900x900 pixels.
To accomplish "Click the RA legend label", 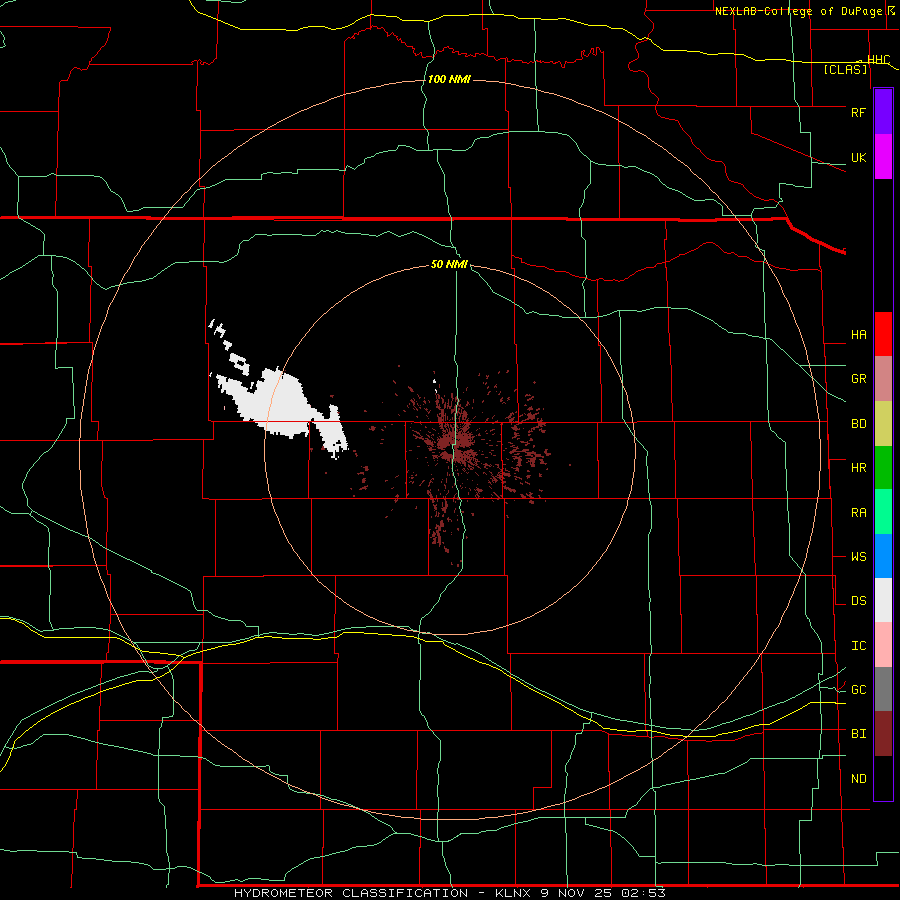I will pyautogui.click(x=858, y=513).
